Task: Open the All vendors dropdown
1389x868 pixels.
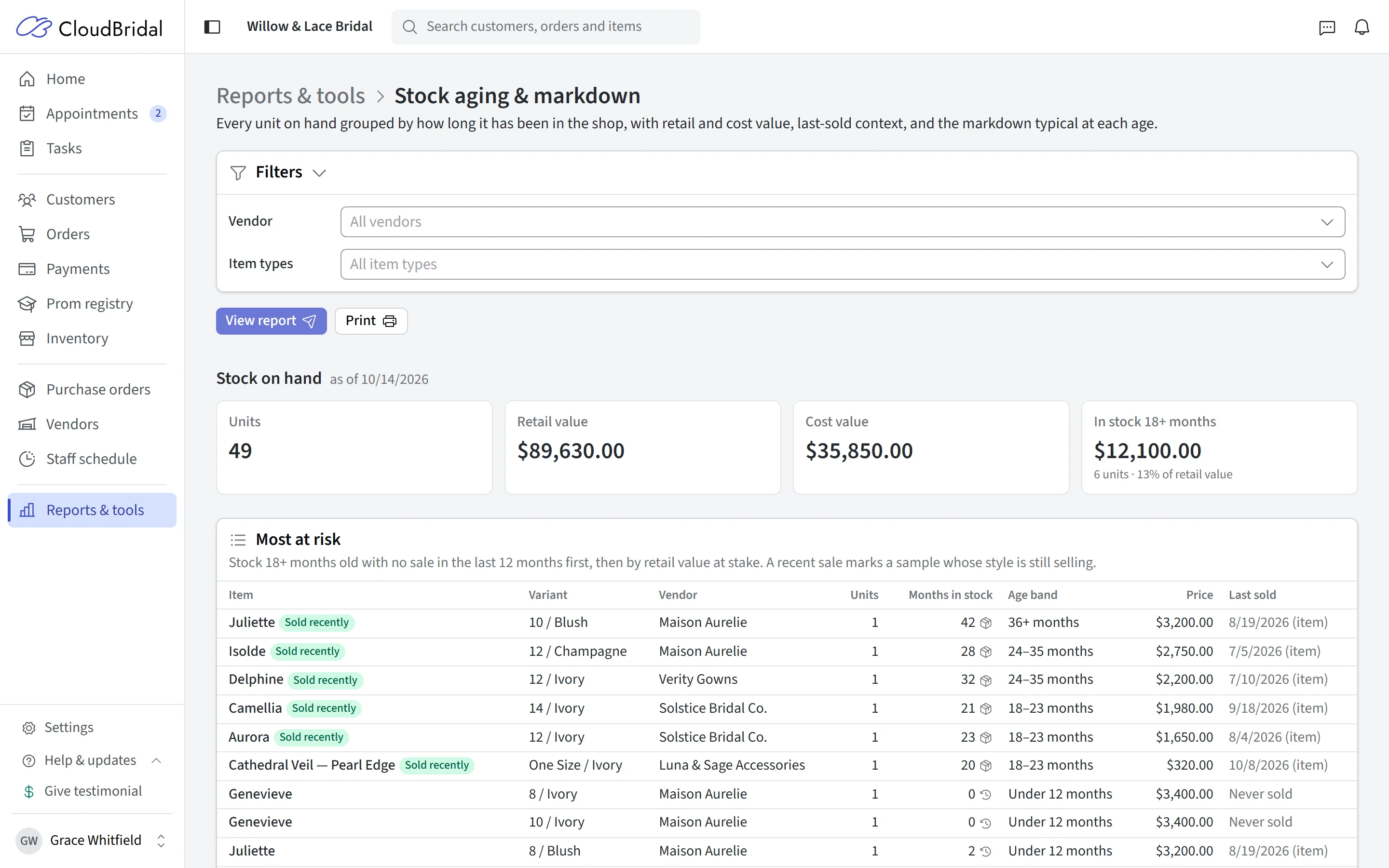Action: [842, 222]
